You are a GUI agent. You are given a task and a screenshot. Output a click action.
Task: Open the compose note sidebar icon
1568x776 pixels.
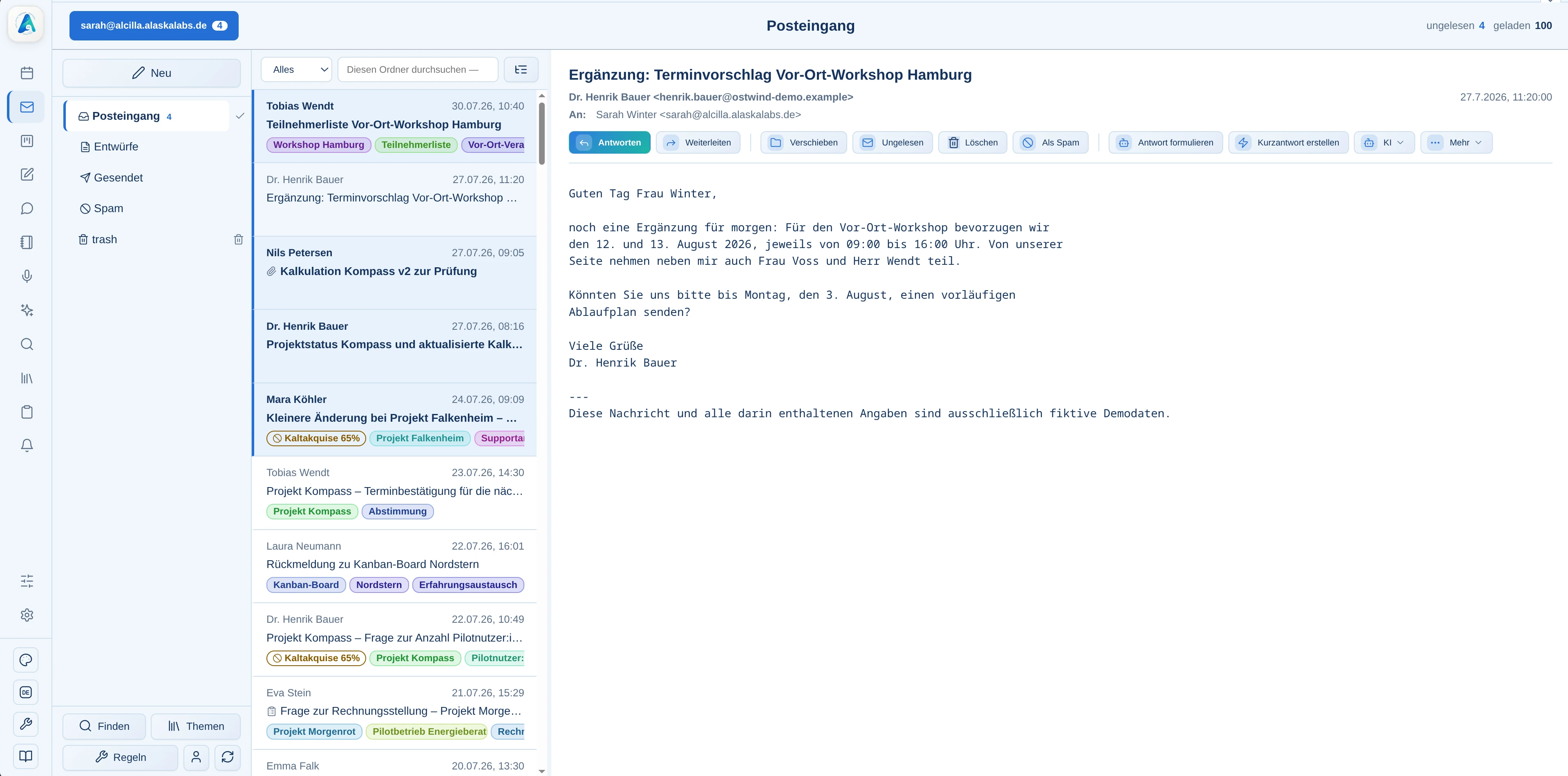click(x=27, y=174)
